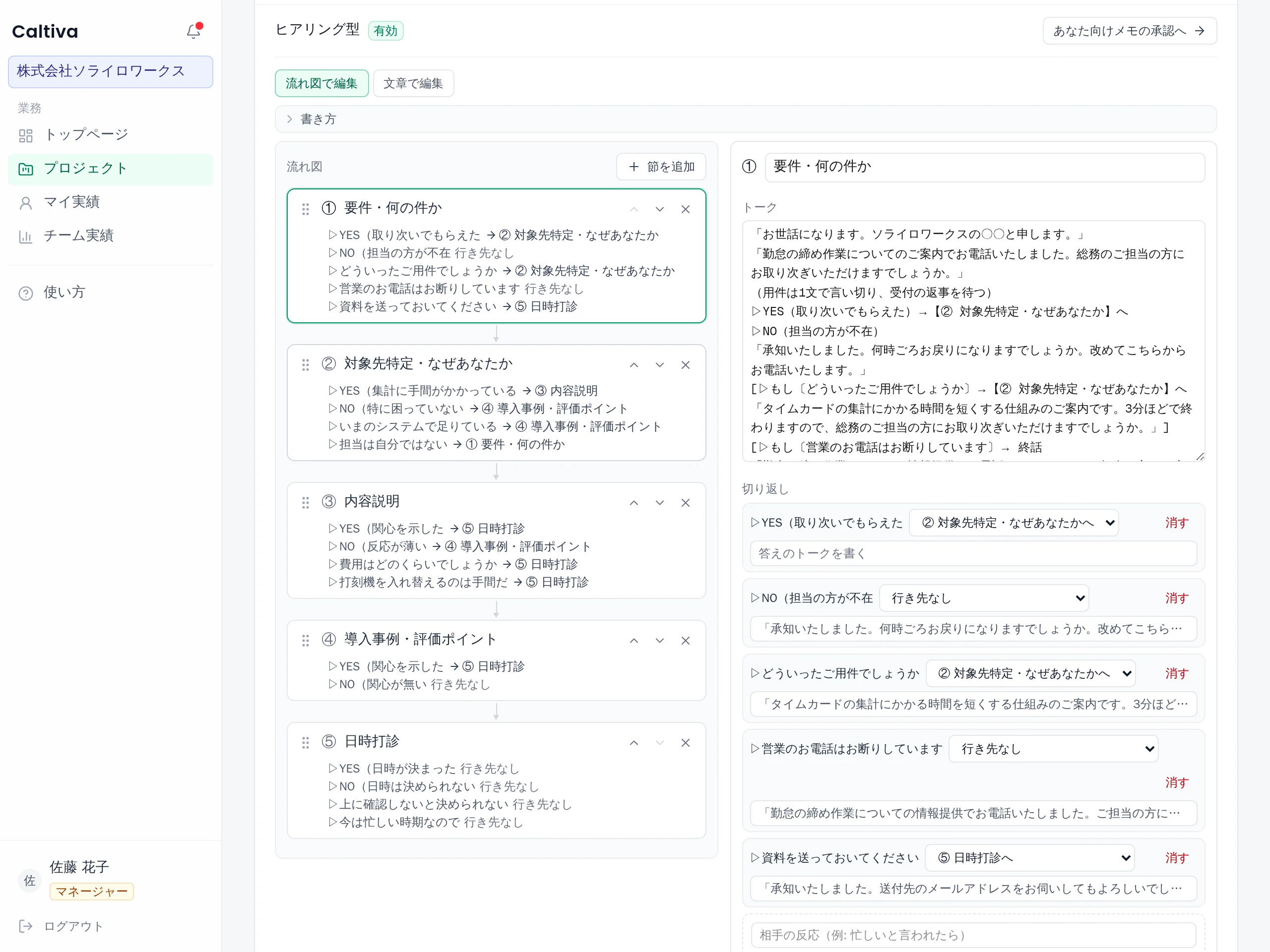The image size is (1270, 952).
Task: Open the notifications bell
Action: coord(193,31)
